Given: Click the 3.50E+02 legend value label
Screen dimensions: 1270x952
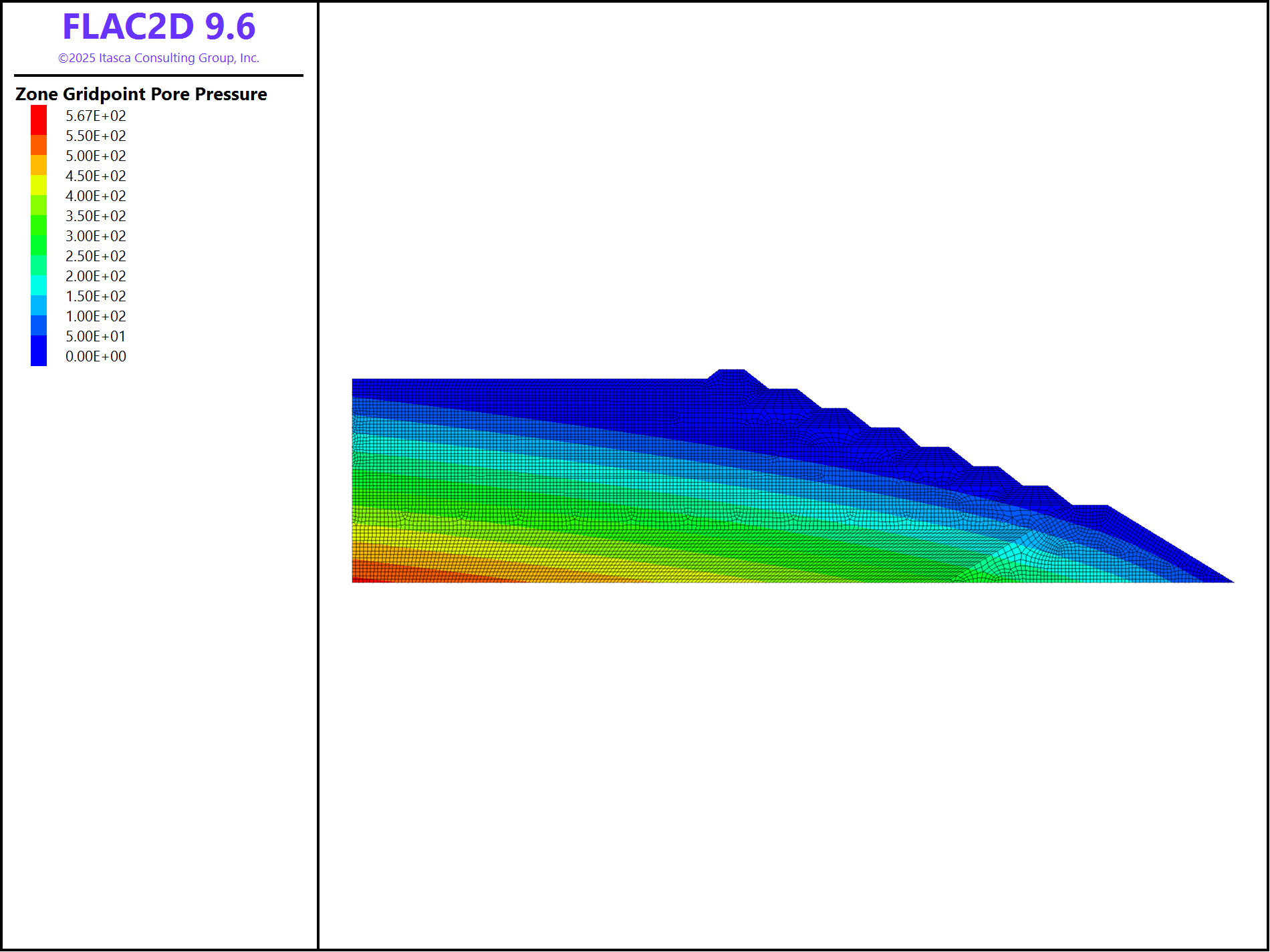Looking at the screenshot, I should (96, 216).
